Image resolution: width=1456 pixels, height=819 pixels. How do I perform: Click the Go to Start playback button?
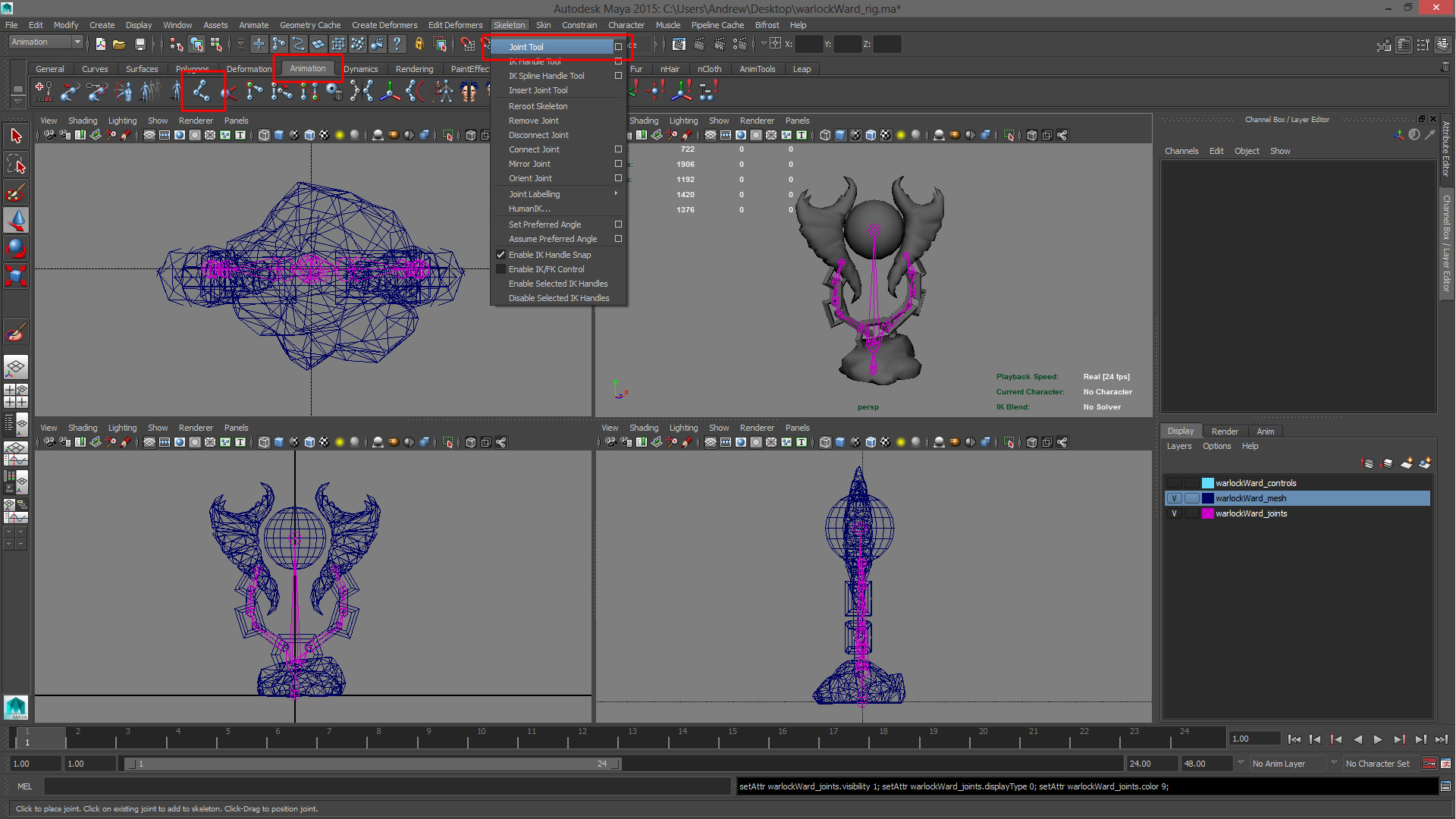[1294, 739]
